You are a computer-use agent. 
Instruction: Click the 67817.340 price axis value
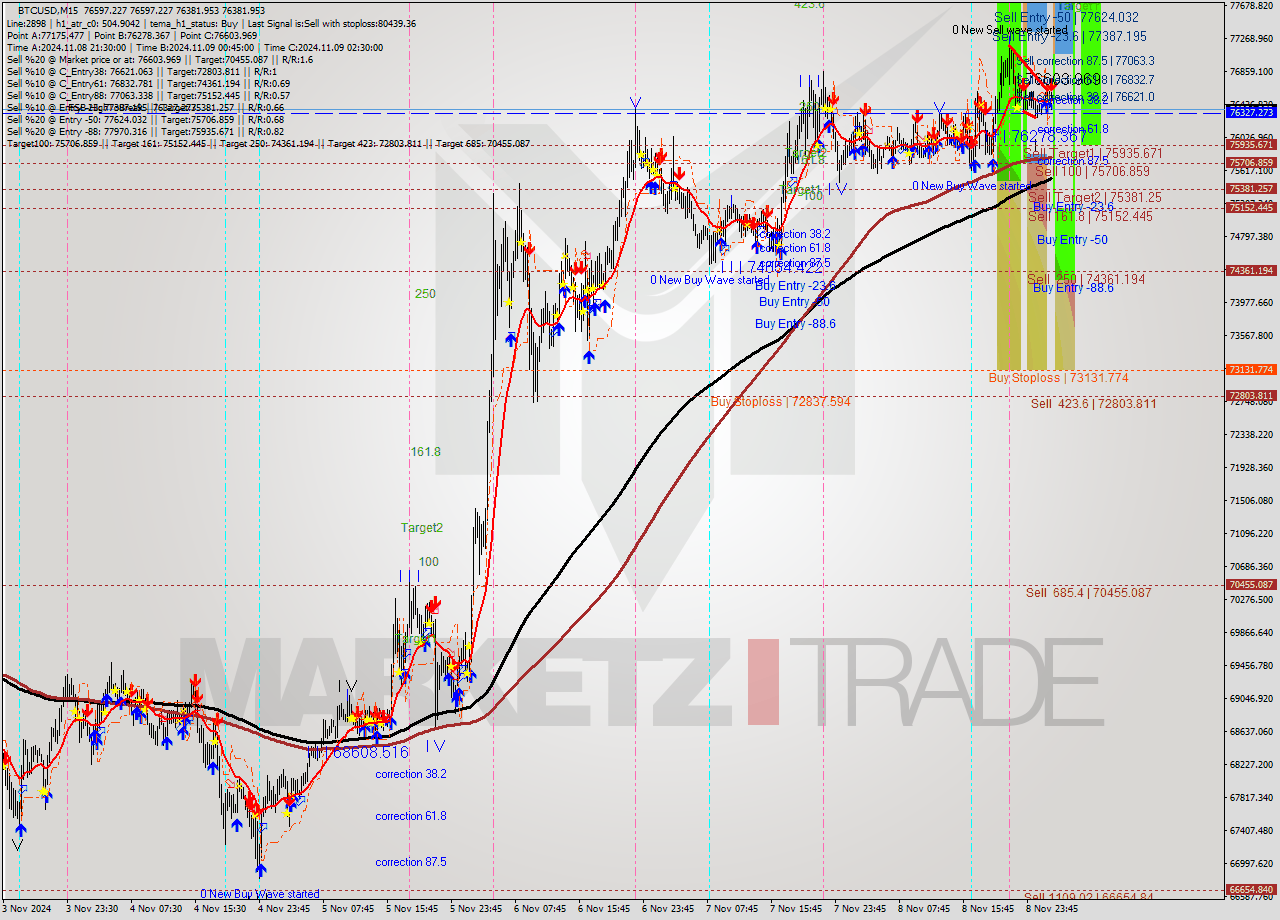[1250, 798]
